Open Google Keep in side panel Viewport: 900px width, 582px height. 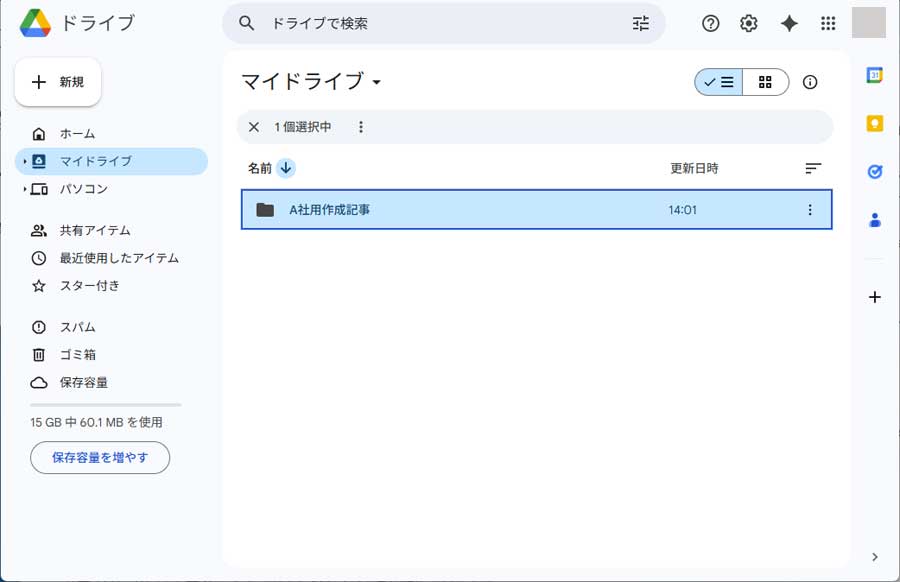(874, 123)
